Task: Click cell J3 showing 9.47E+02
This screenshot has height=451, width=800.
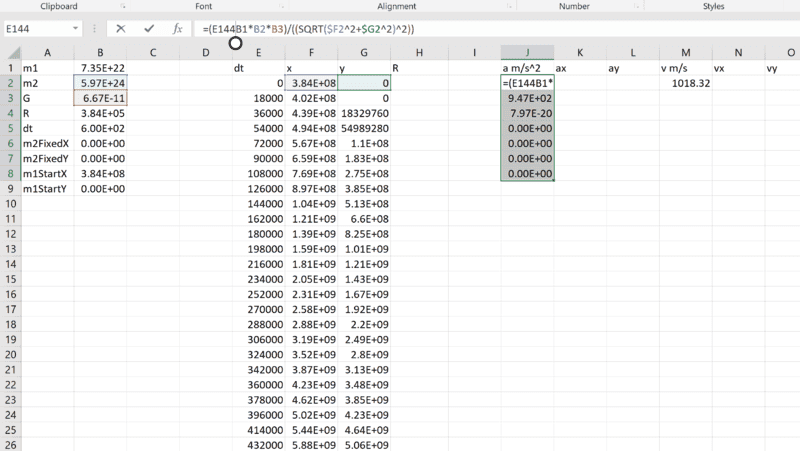Action: [526, 101]
